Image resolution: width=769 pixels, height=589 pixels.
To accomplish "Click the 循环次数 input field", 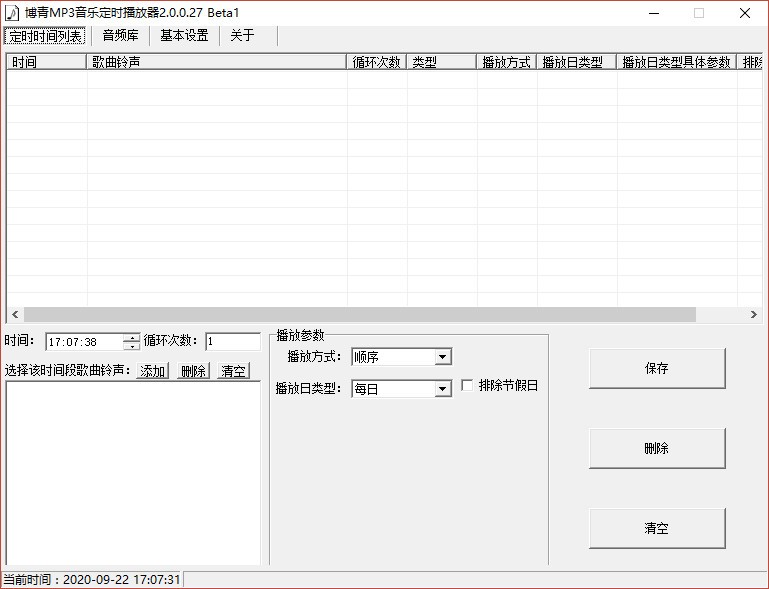I will pyautogui.click(x=233, y=341).
